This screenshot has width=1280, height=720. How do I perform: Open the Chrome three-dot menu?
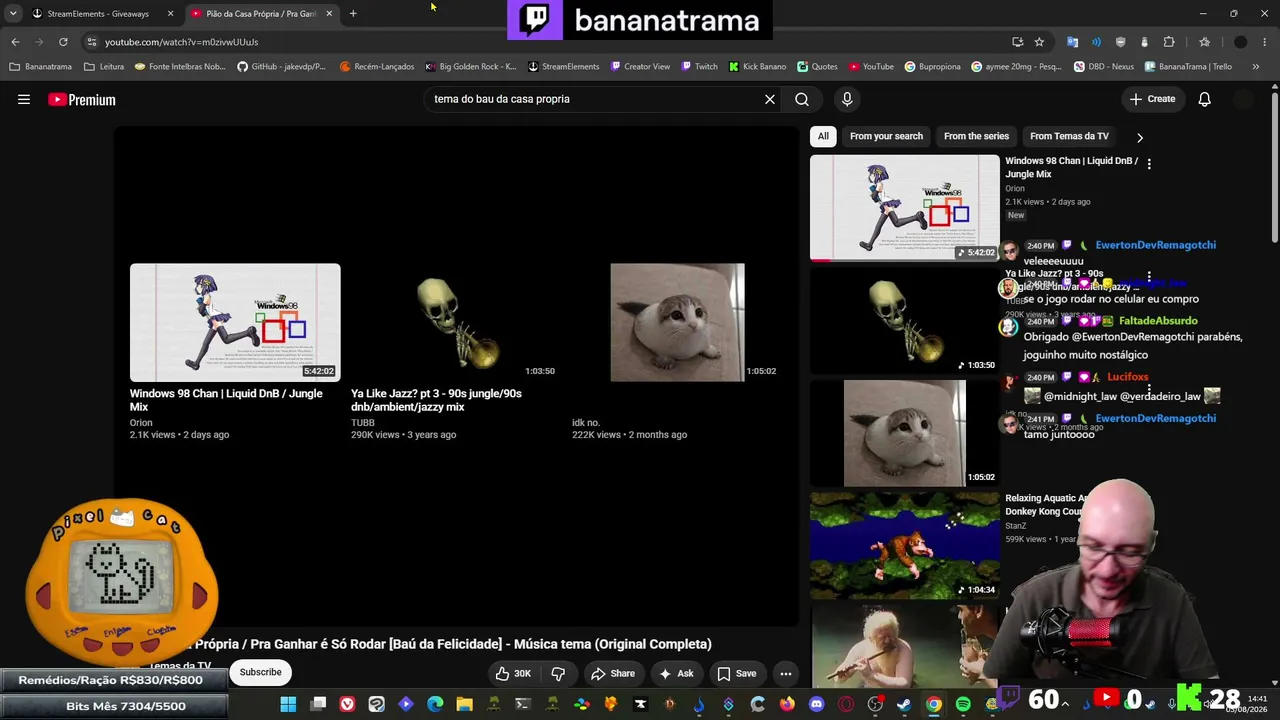click(1265, 42)
